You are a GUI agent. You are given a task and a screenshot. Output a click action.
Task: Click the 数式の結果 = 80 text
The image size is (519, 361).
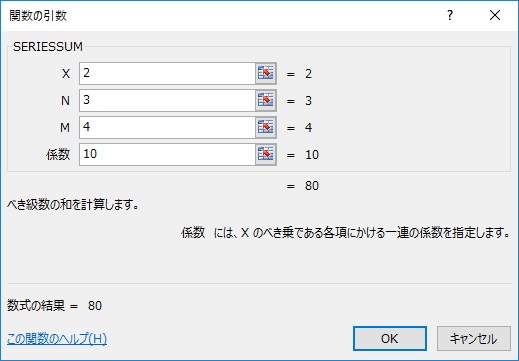[x=54, y=305]
